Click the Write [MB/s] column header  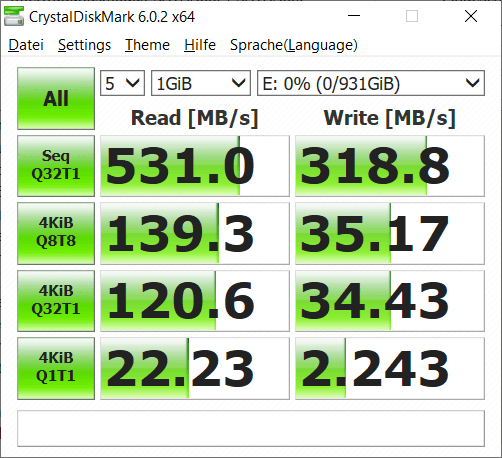click(x=390, y=118)
